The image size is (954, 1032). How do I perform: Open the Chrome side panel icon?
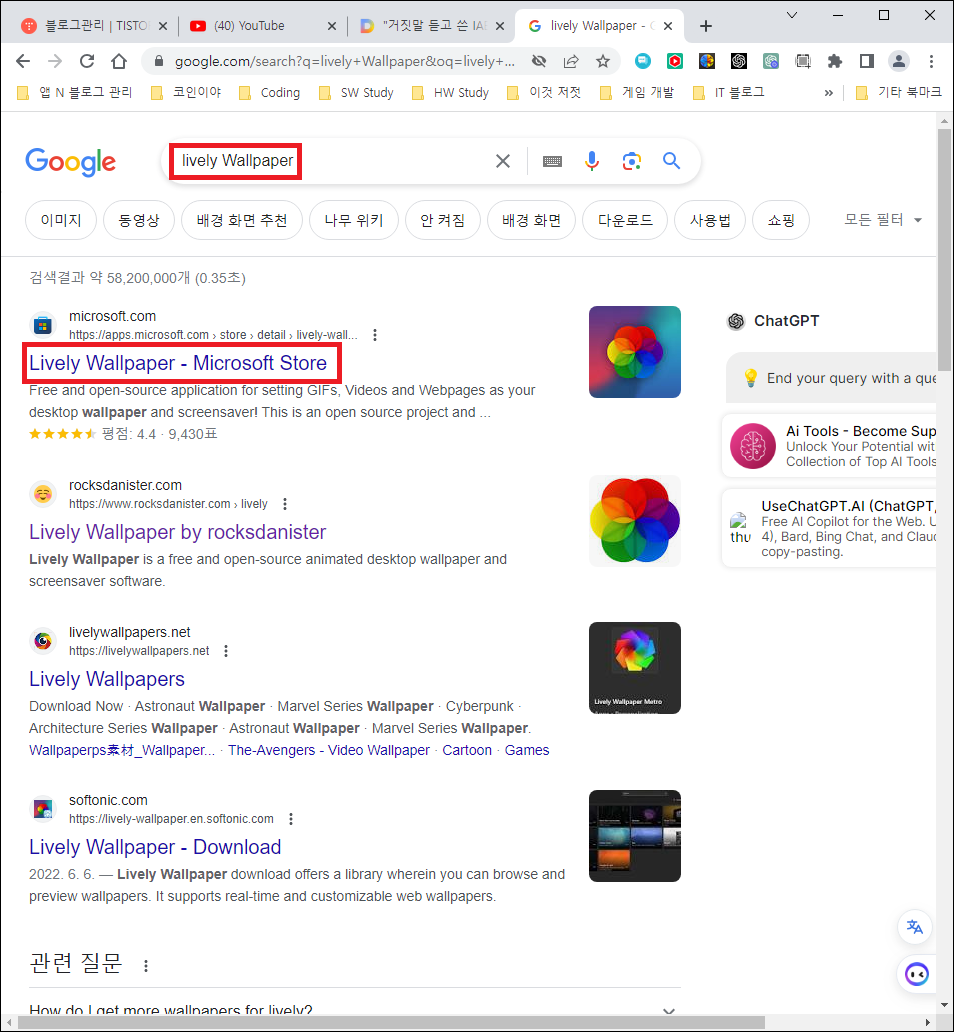pos(866,61)
